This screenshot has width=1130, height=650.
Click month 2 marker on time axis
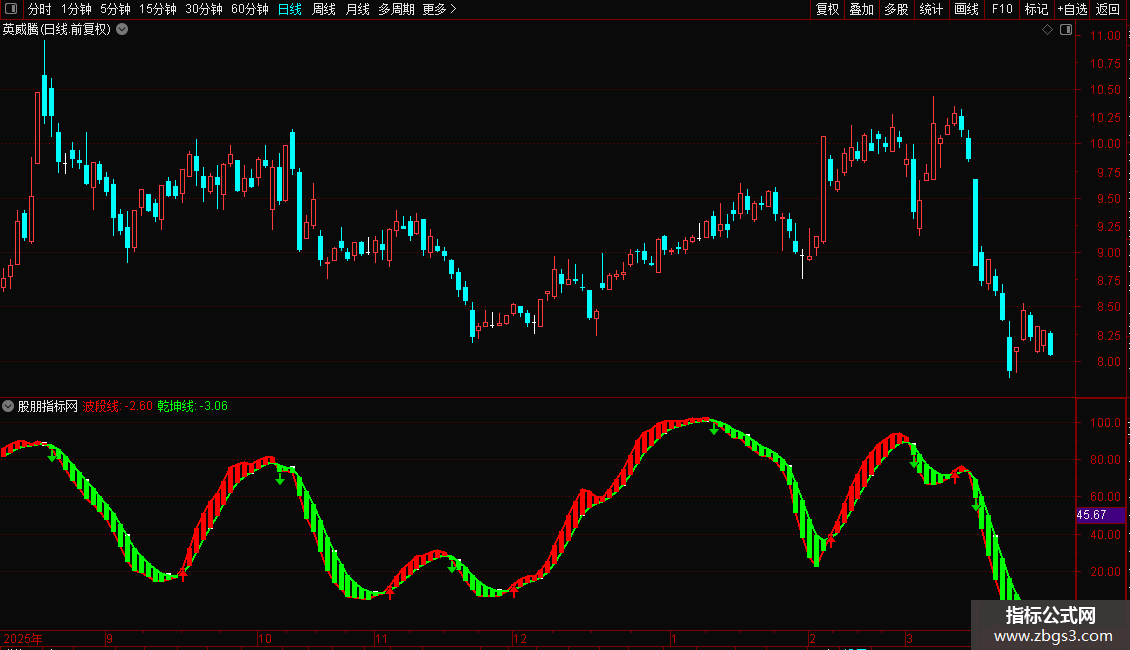(x=812, y=638)
